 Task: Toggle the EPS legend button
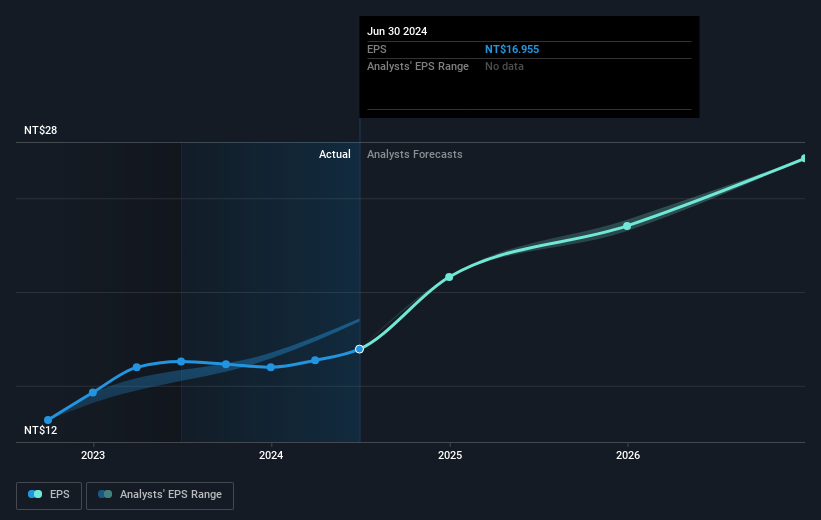coord(49,495)
